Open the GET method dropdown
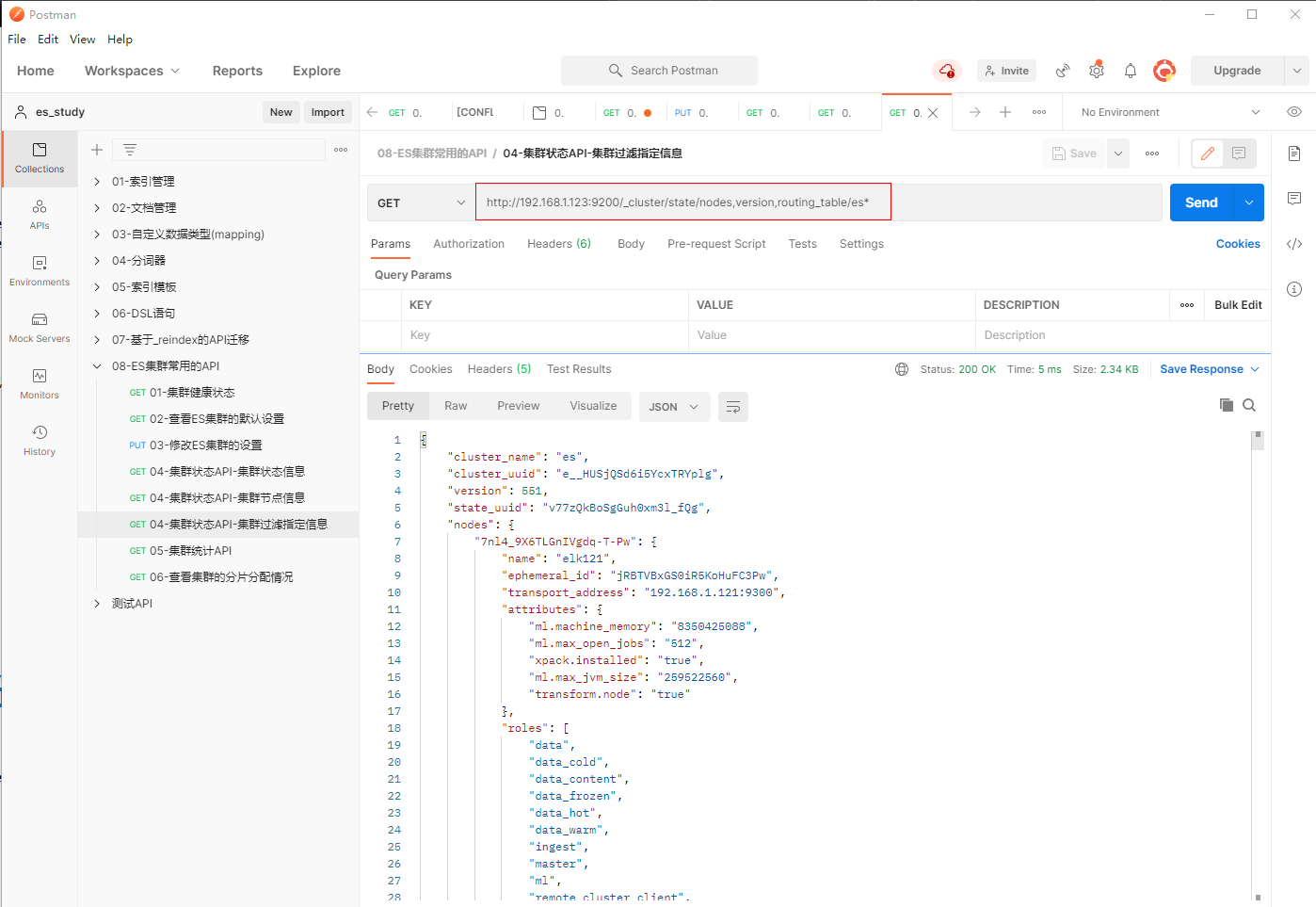Viewport: 1316px width, 907px height. [421, 202]
